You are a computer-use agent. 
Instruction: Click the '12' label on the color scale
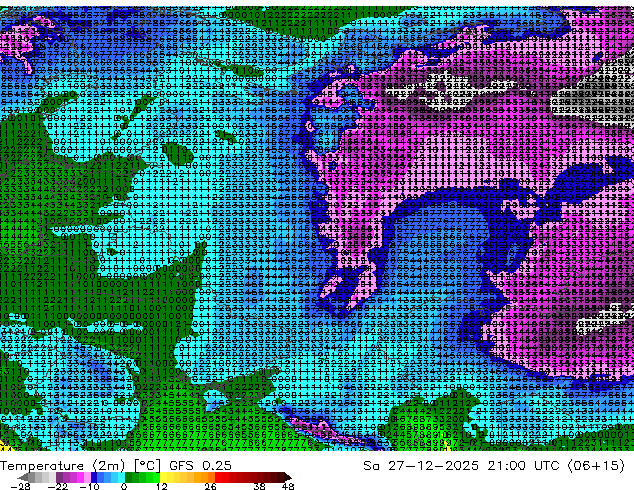pos(162,486)
